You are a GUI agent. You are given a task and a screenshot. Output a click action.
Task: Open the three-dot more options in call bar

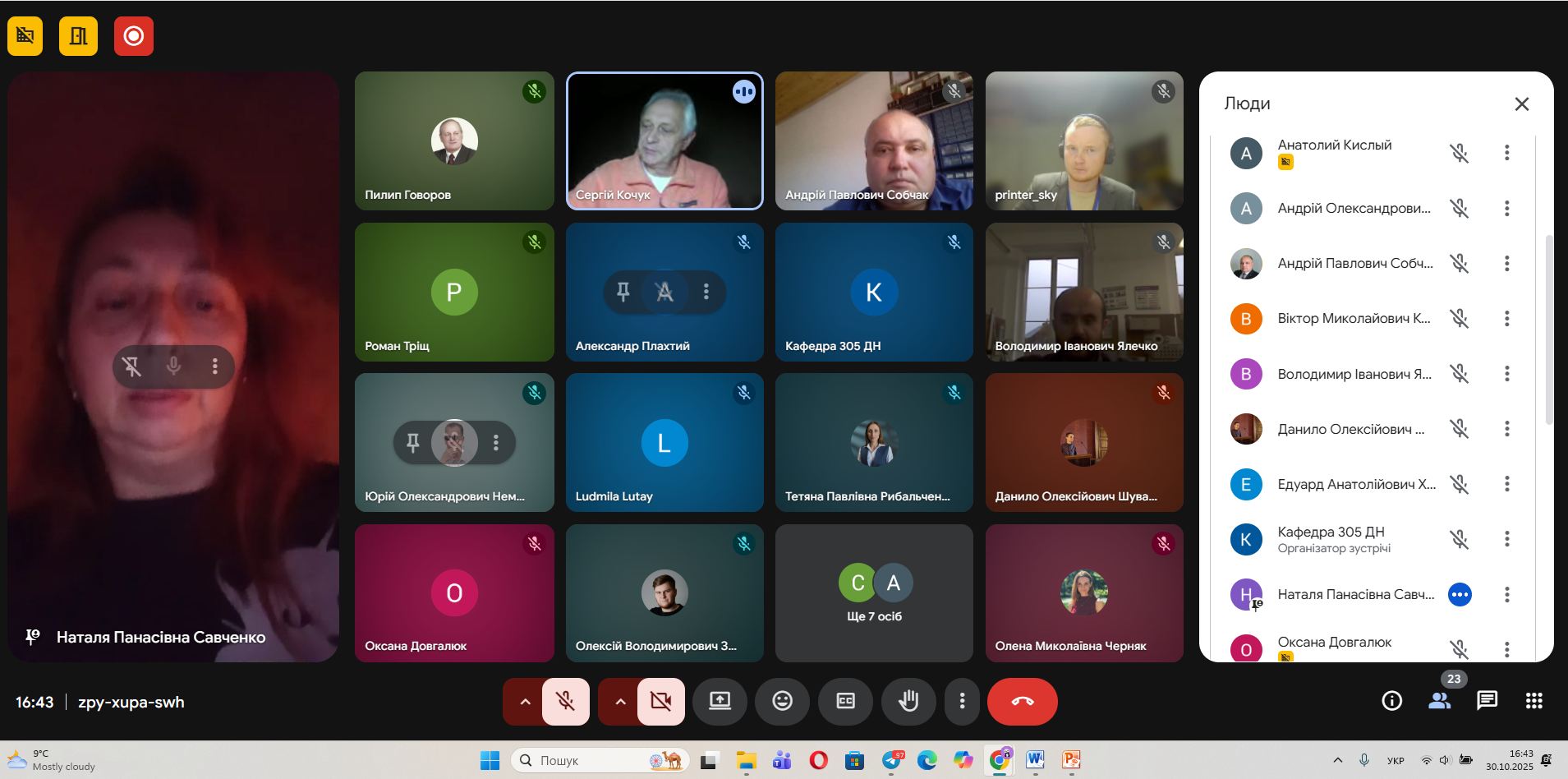[962, 701]
